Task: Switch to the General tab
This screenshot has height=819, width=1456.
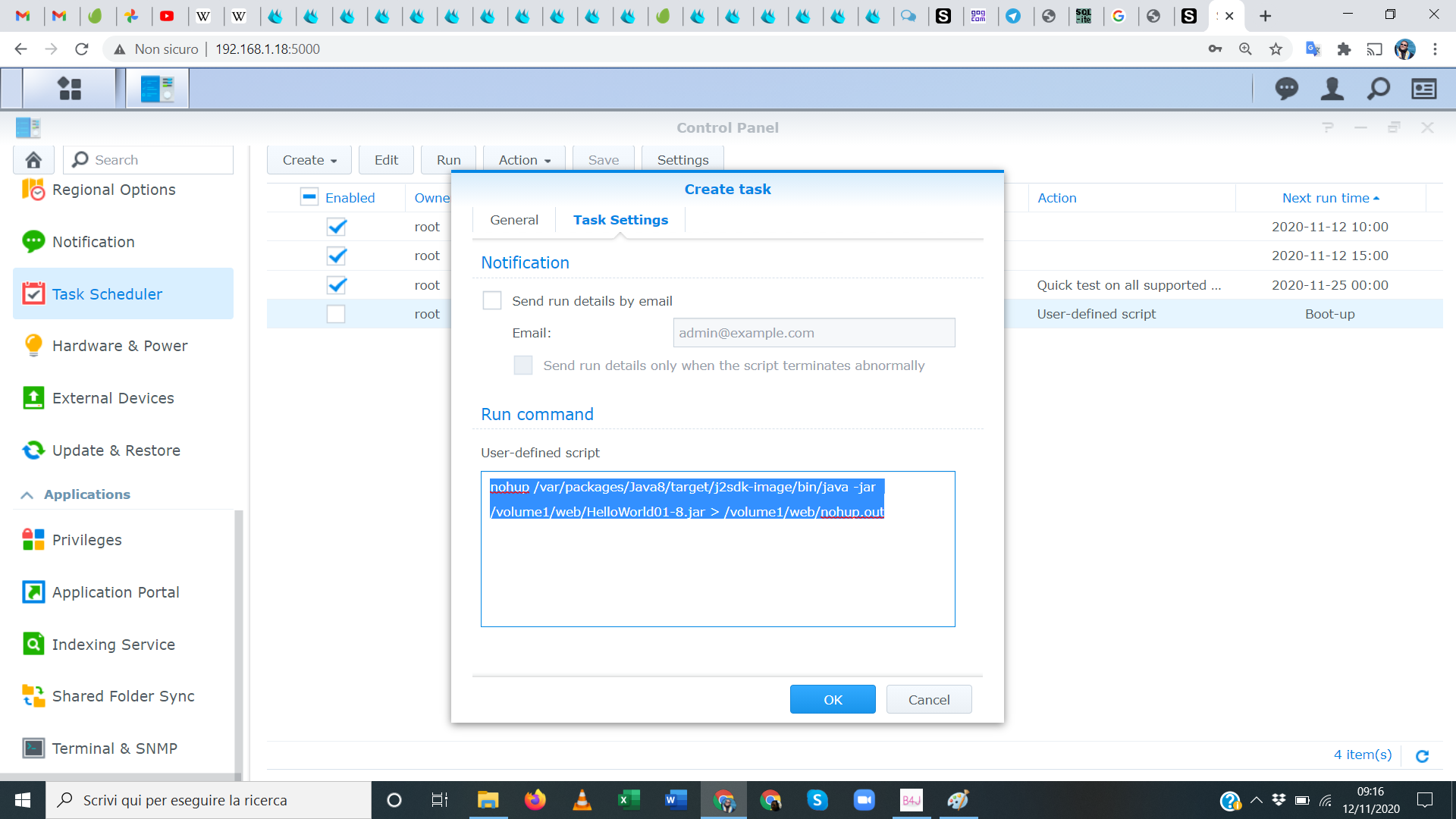Action: pos(513,220)
